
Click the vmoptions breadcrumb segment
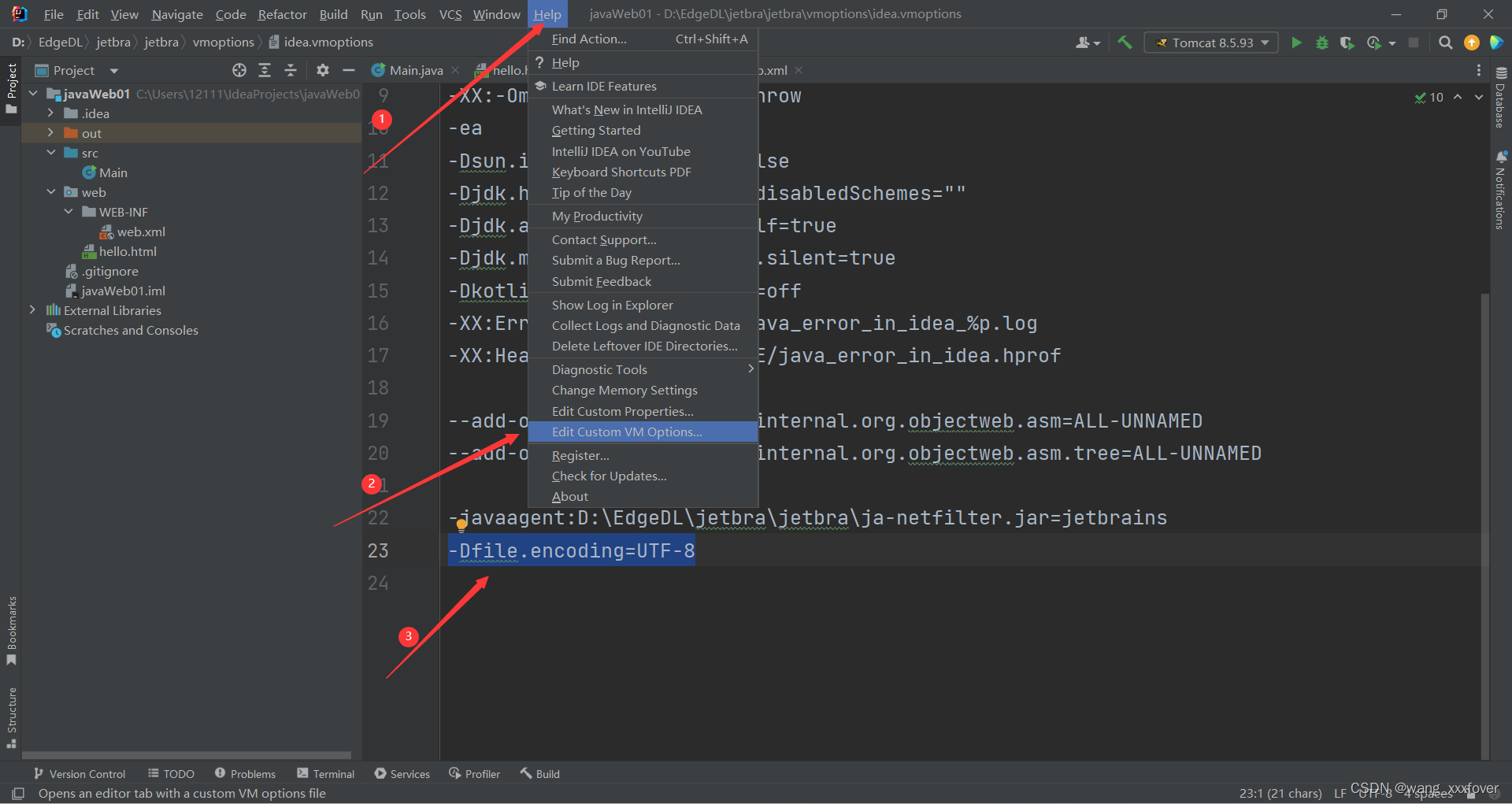pyautogui.click(x=224, y=43)
